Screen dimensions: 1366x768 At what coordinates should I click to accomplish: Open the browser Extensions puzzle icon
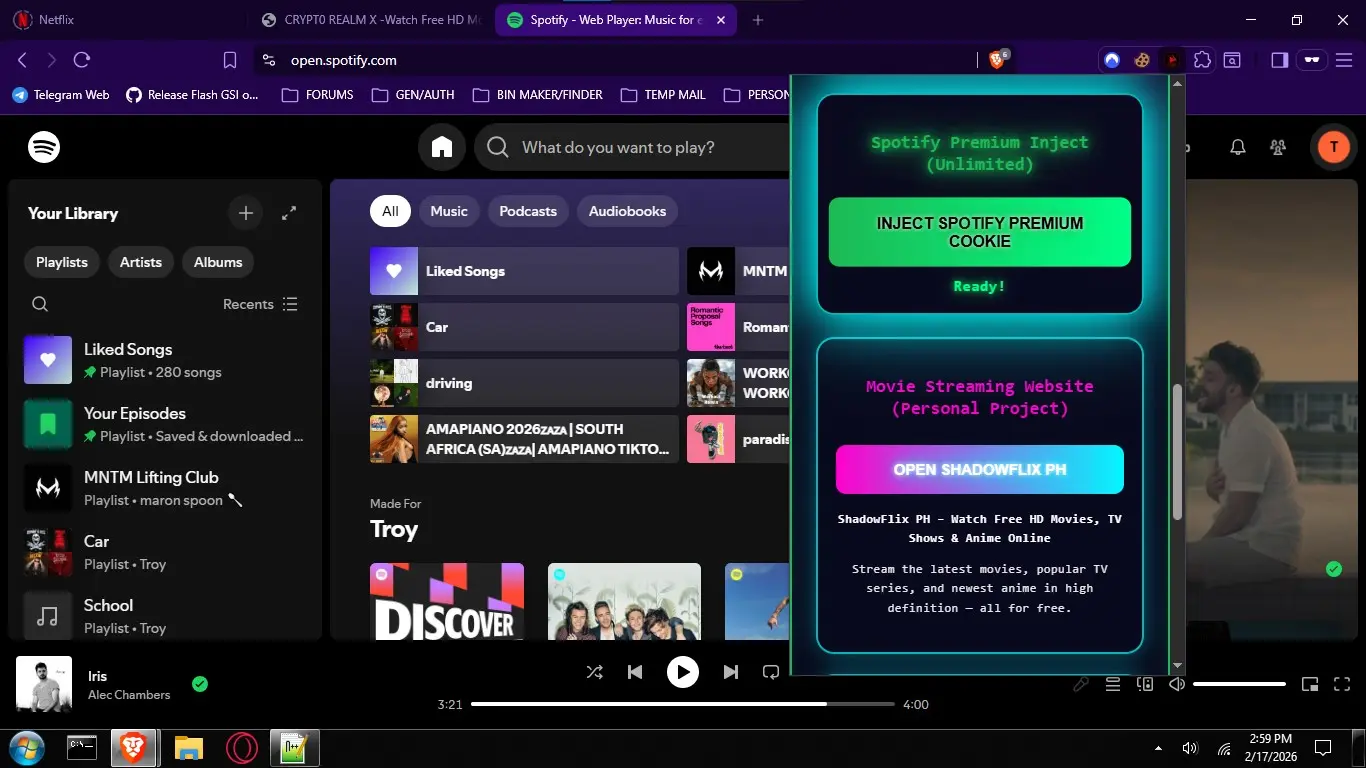click(1202, 60)
